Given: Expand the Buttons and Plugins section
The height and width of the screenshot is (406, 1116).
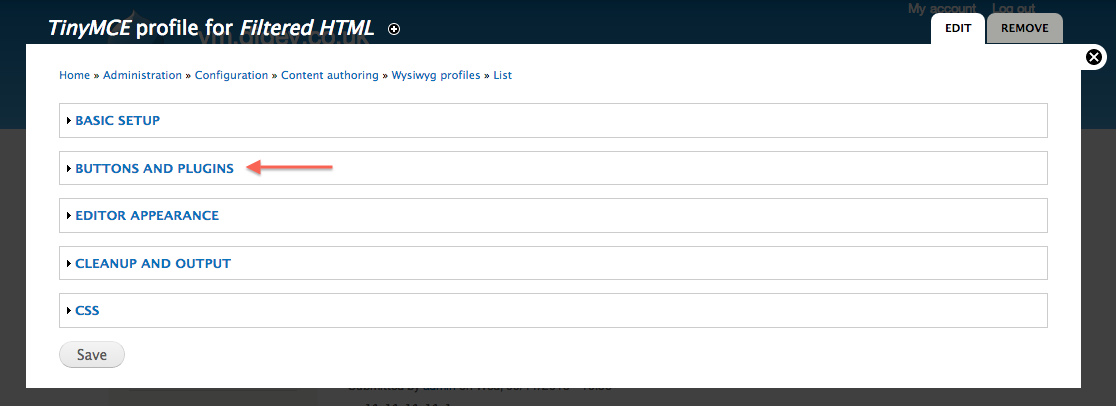Looking at the screenshot, I should [x=154, y=169].
